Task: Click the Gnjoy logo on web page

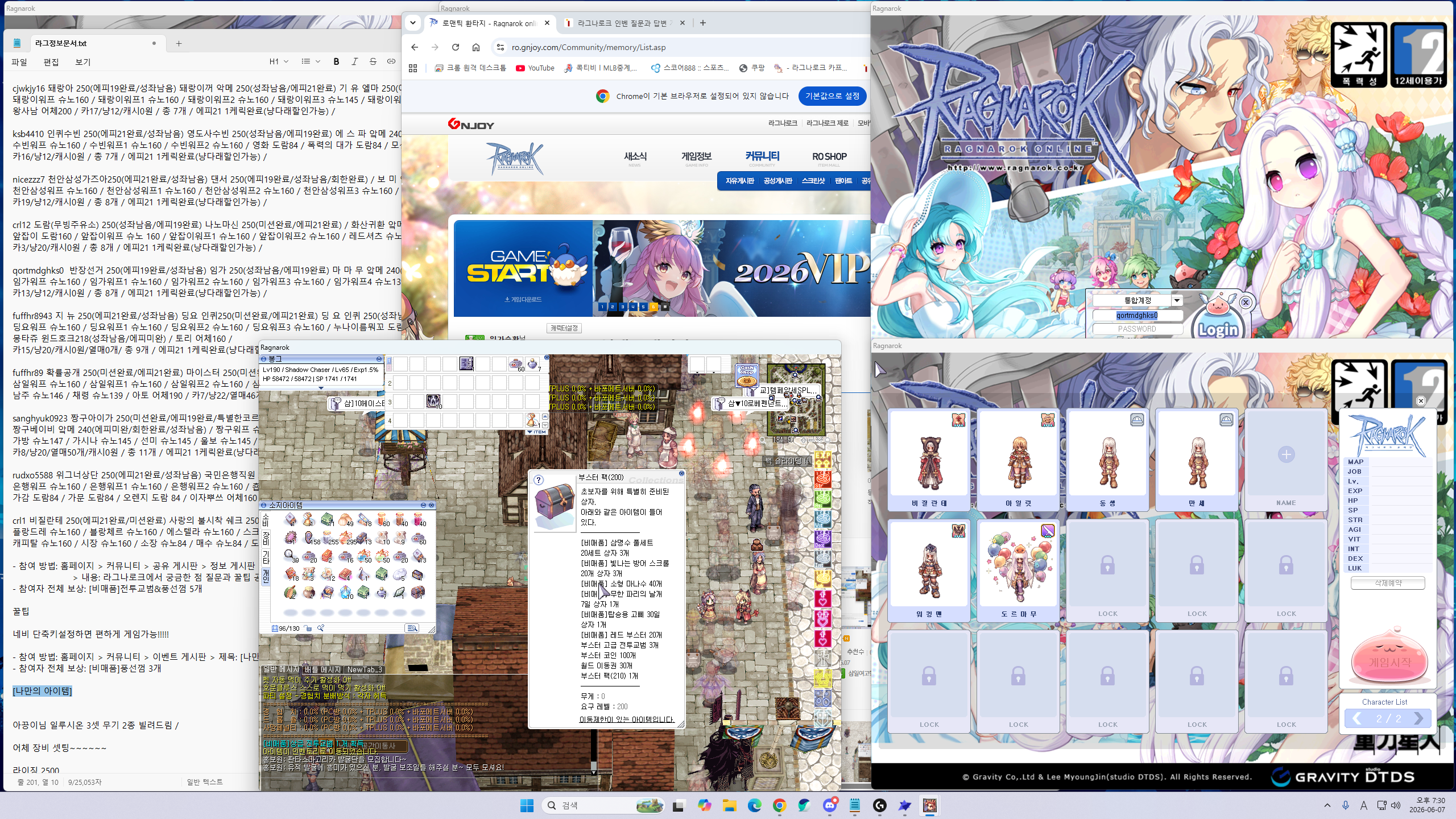Action: click(470, 124)
